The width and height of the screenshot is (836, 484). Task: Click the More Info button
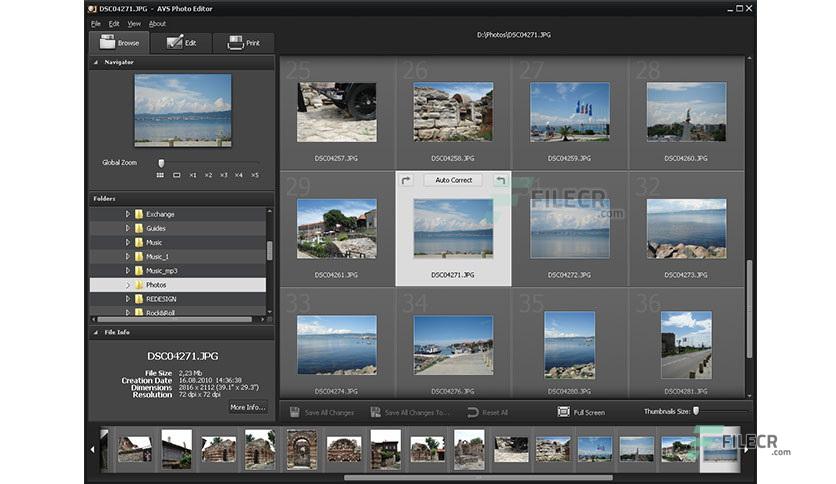click(x=247, y=407)
